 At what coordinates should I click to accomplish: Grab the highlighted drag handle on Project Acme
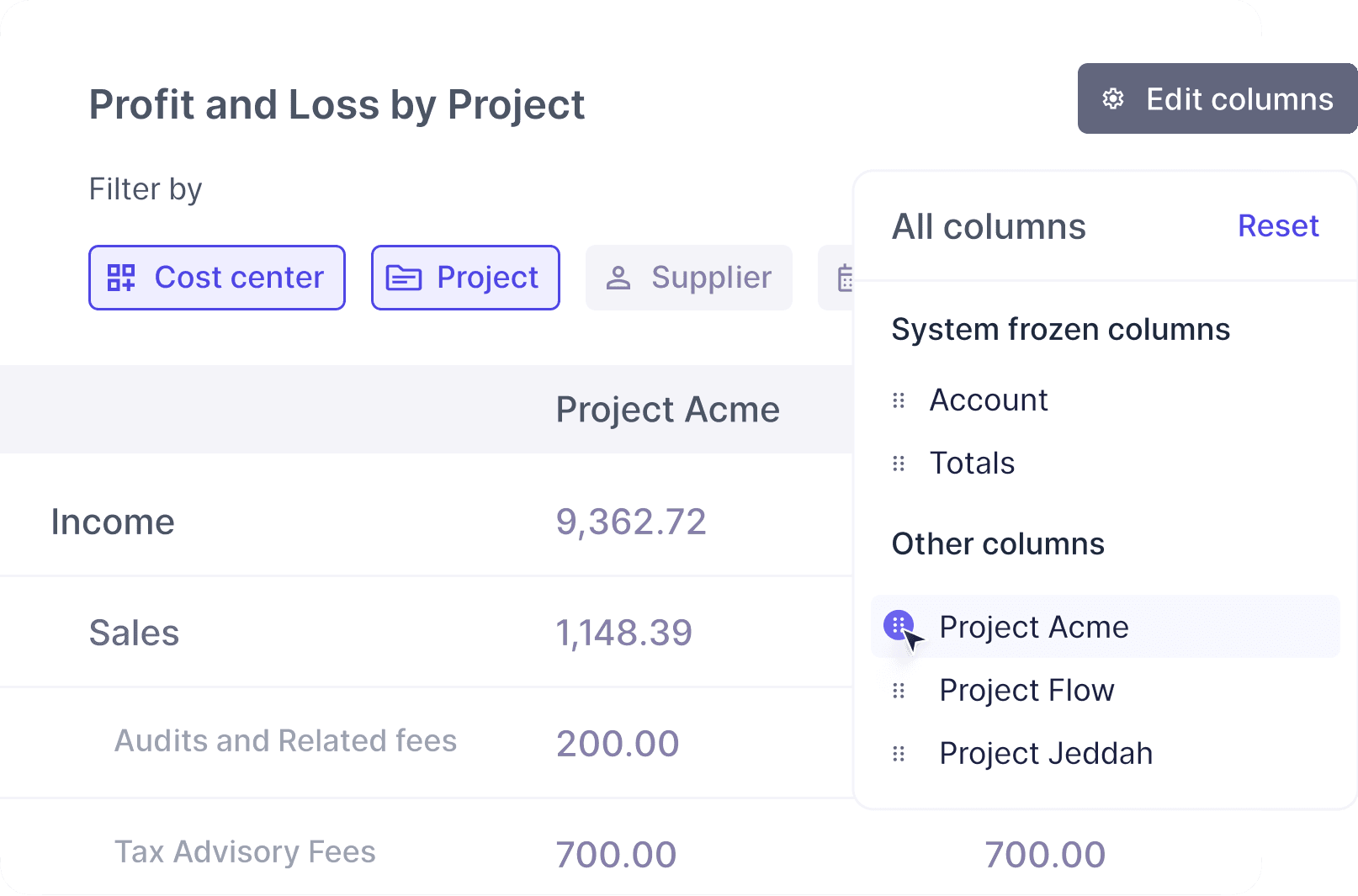click(x=899, y=626)
